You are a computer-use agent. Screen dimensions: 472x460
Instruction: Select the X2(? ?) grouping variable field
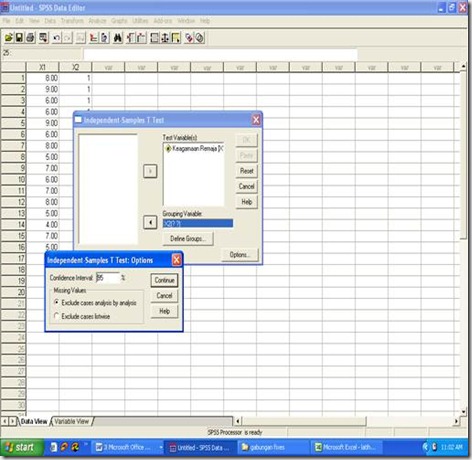point(198,223)
